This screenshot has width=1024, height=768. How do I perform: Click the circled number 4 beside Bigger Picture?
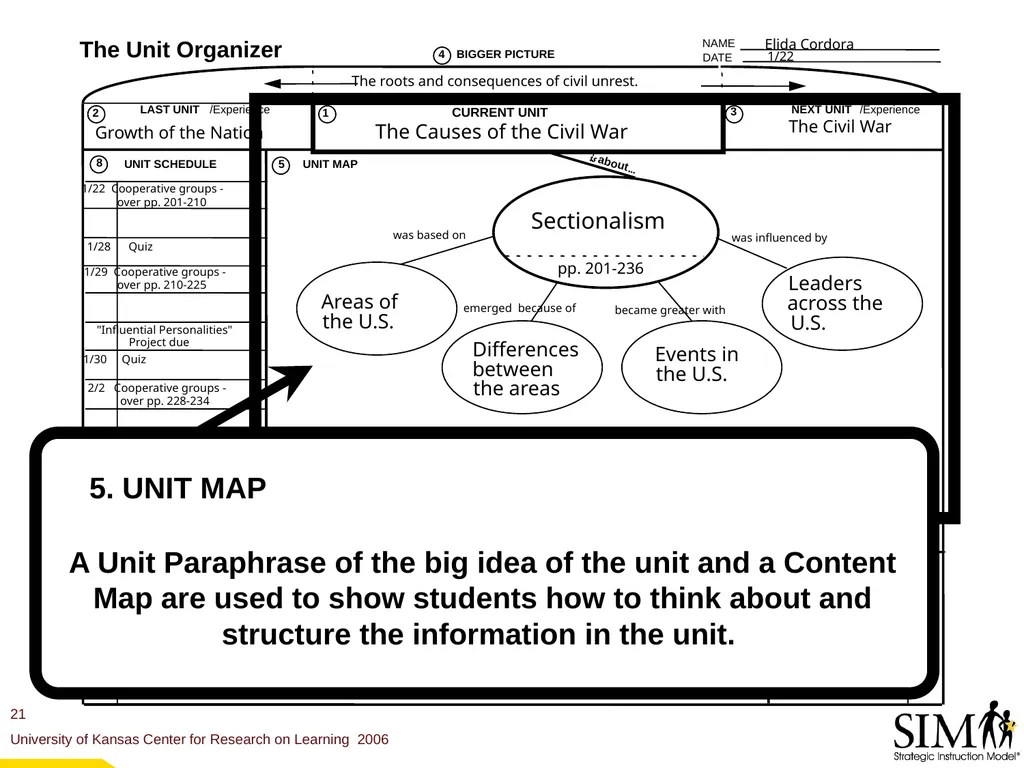point(442,55)
